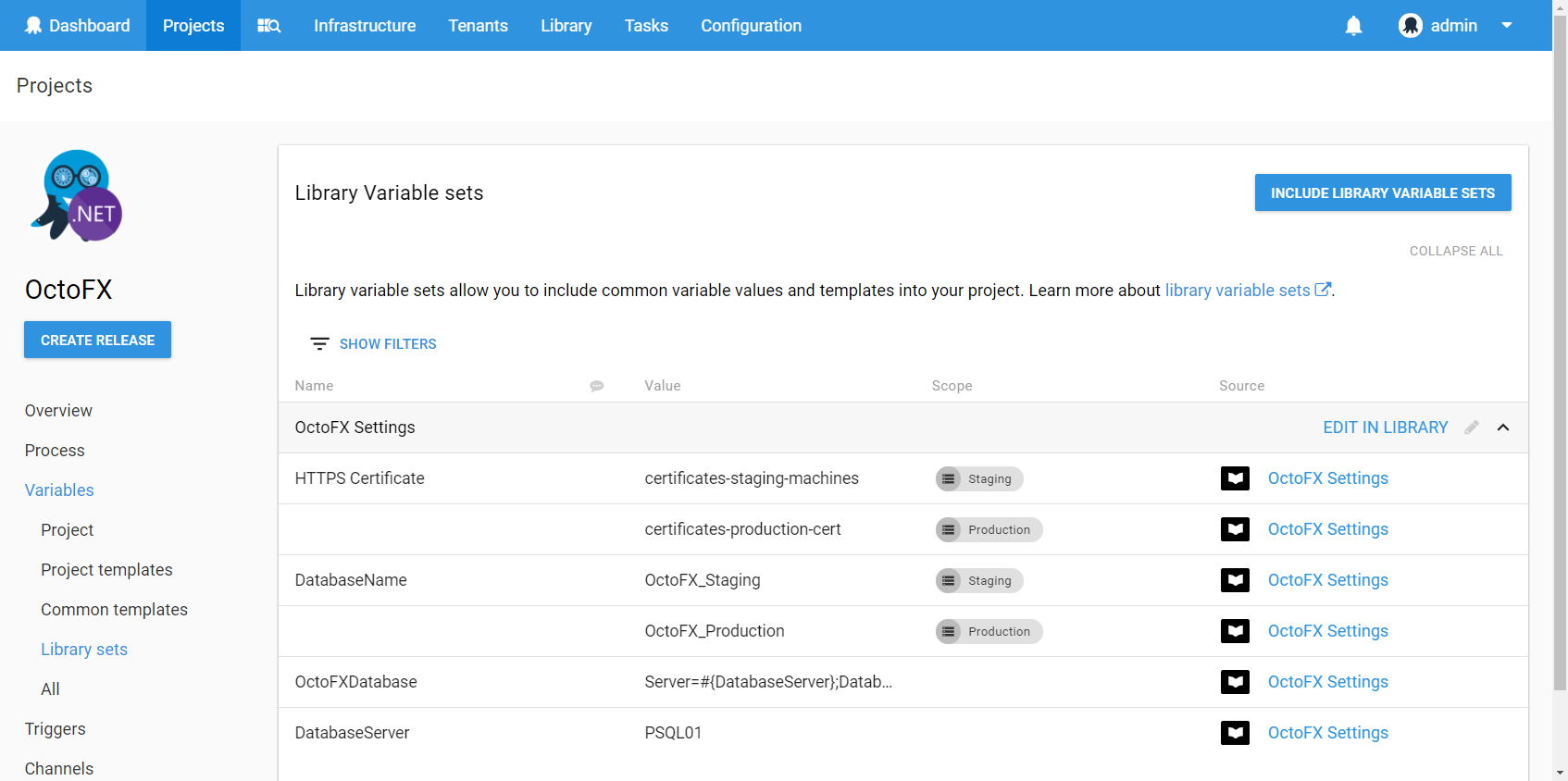Click the DatabaseName variable name
The width and height of the screenshot is (1568, 781).
pyautogui.click(x=351, y=580)
